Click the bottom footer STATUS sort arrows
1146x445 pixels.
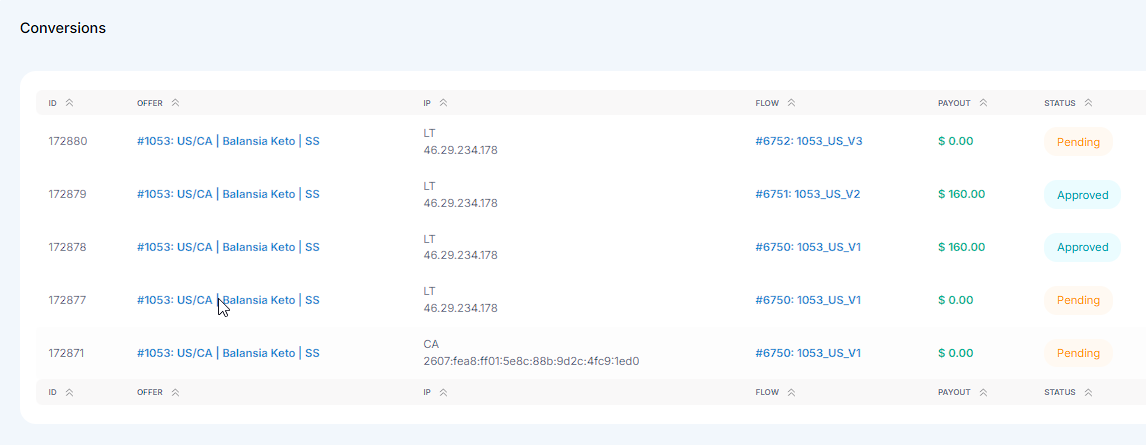1088,392
